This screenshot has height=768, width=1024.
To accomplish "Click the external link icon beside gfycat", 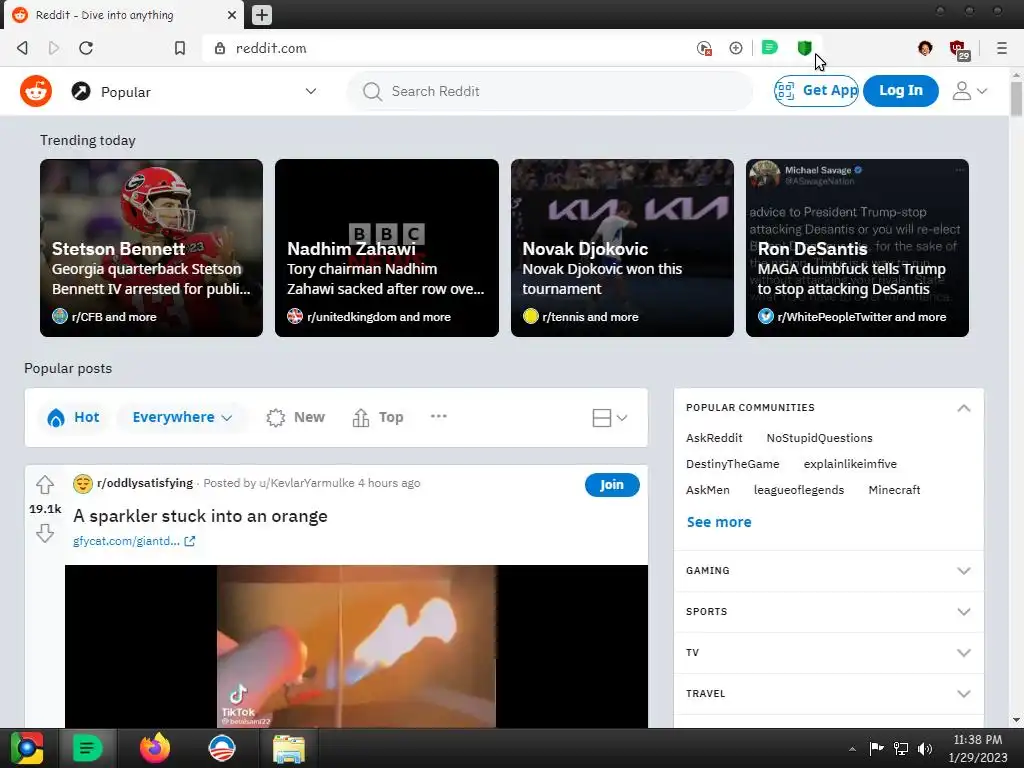I will coord(189,541).
